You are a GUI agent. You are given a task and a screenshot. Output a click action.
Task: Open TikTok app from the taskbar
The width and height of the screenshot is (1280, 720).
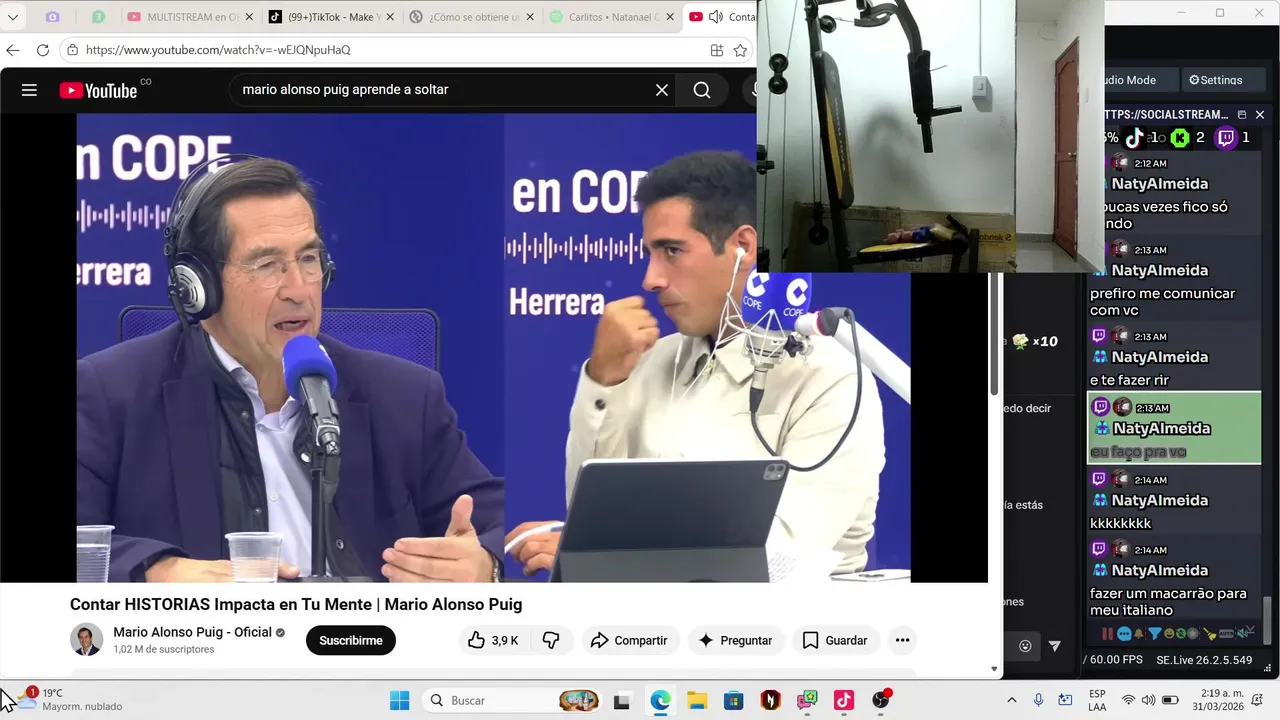point(843,700)
